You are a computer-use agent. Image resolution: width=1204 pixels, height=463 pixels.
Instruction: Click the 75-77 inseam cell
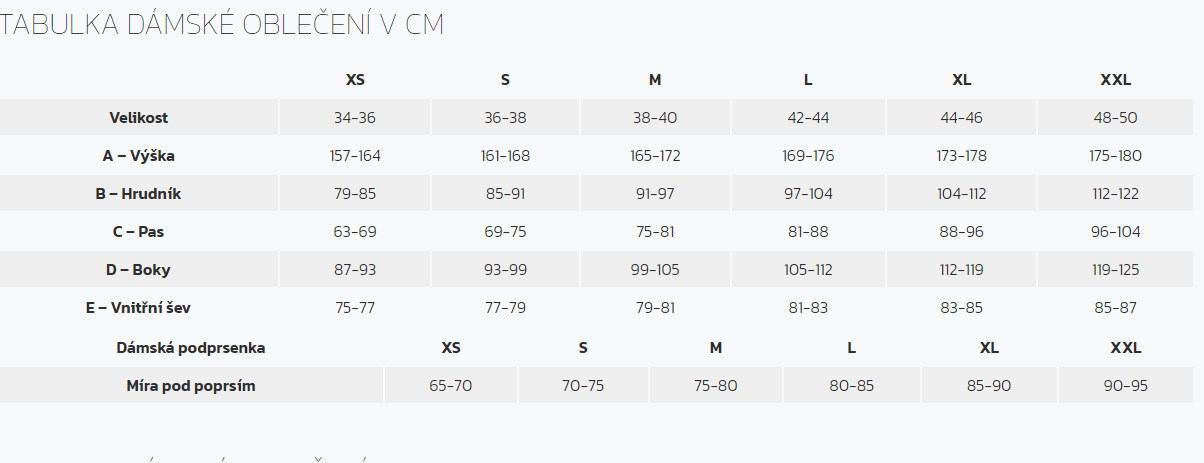(x=355, y=308)
